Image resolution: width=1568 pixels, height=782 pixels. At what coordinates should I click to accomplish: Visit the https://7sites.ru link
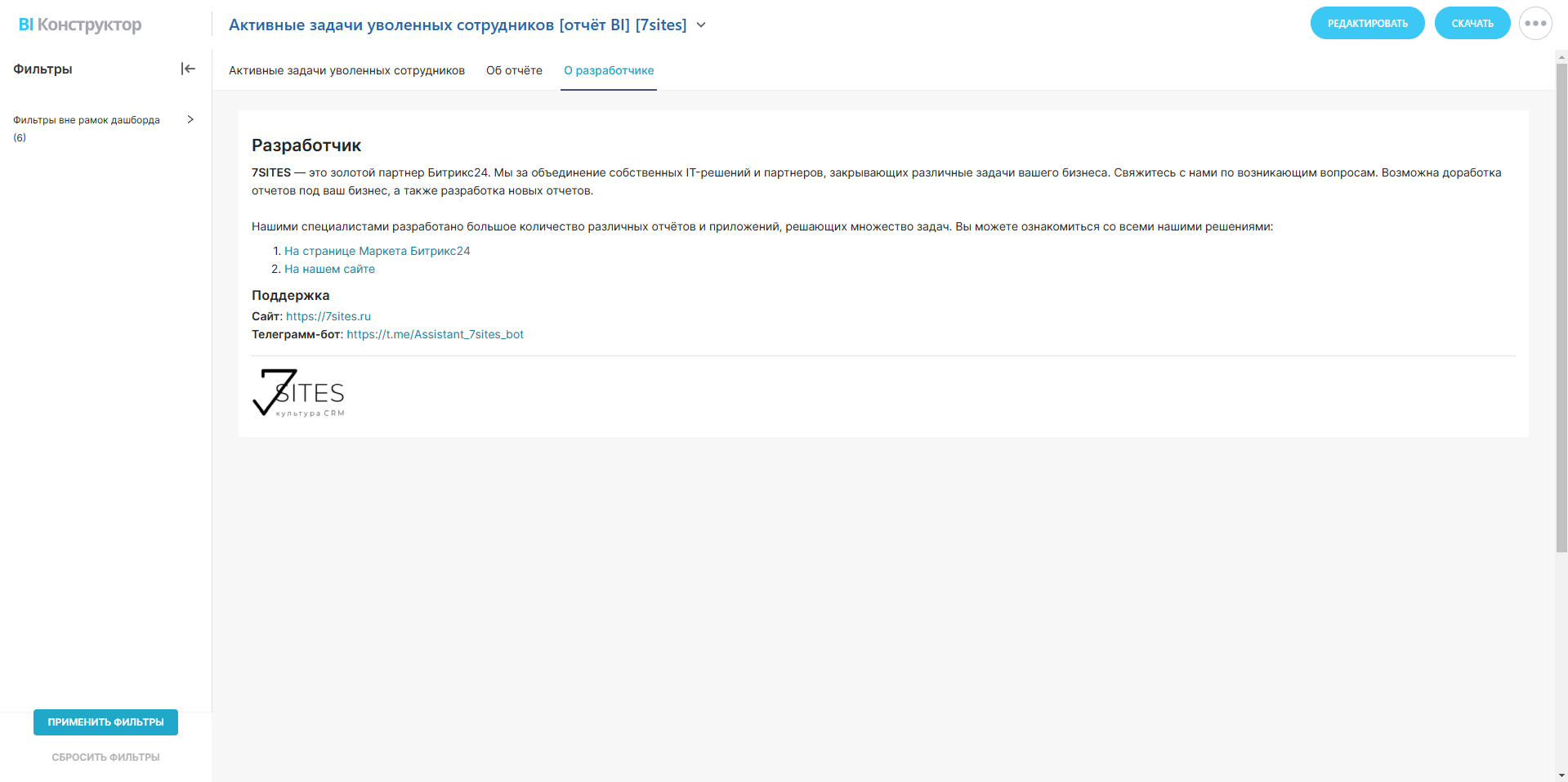(x=328, y=316)
